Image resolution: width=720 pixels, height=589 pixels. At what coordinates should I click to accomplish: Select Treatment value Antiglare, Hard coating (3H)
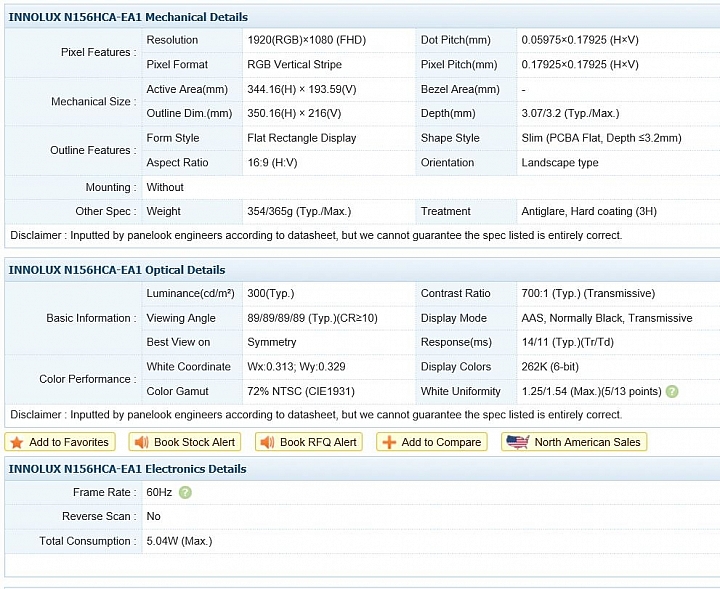tap(589, 212)
